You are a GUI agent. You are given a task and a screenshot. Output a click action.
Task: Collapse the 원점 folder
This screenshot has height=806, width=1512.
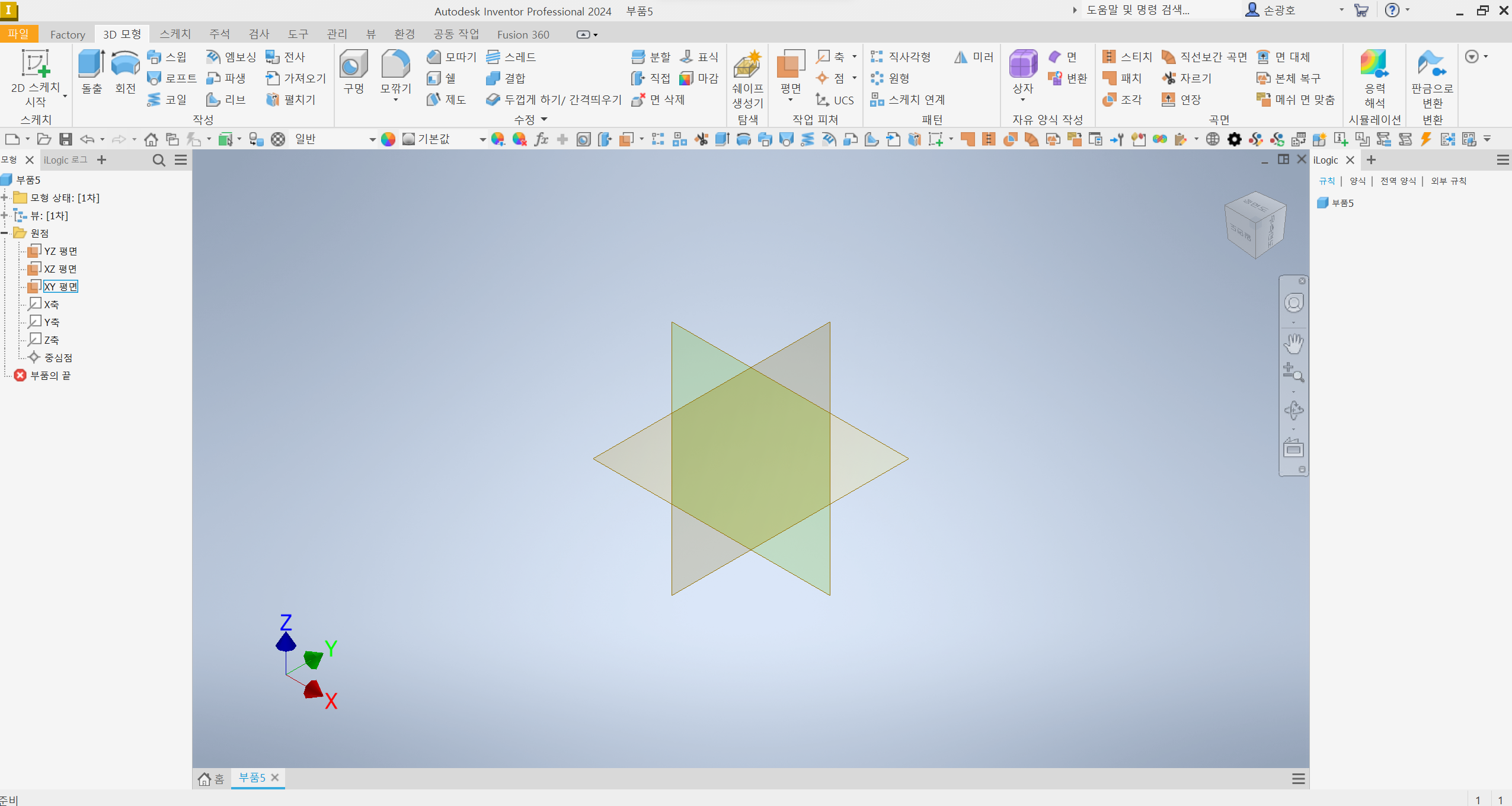point(5,234)
